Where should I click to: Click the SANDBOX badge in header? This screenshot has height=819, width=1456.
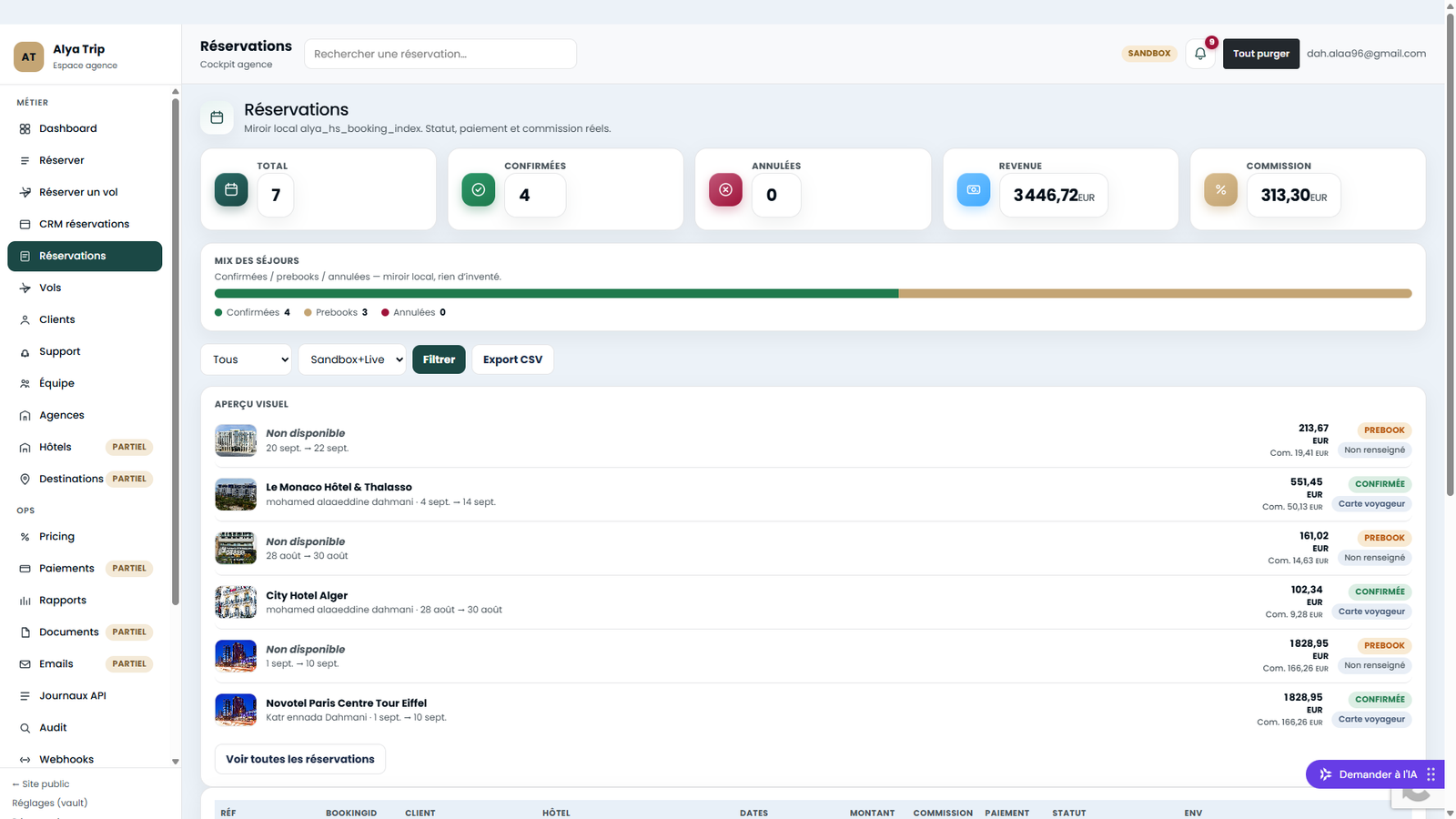coord(1149,54)
